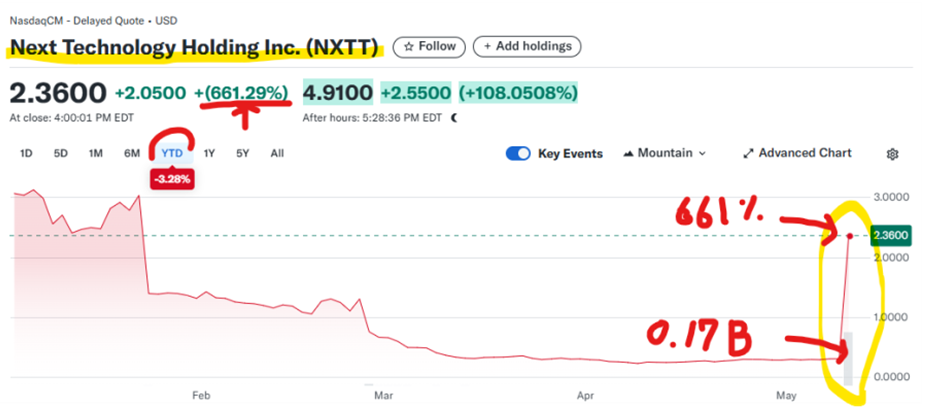The width and height of the screenshot is (934, 420).
Task: Click the Feb label on the chart axis
Action: 201,396
